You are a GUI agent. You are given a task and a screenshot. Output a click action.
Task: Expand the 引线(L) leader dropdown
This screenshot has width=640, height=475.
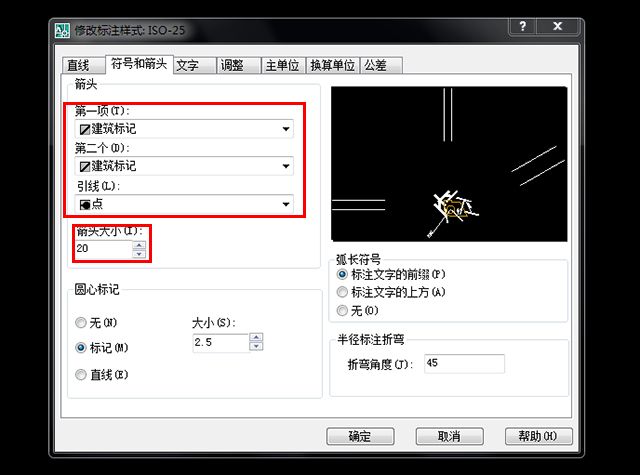[x=184, y=204]
